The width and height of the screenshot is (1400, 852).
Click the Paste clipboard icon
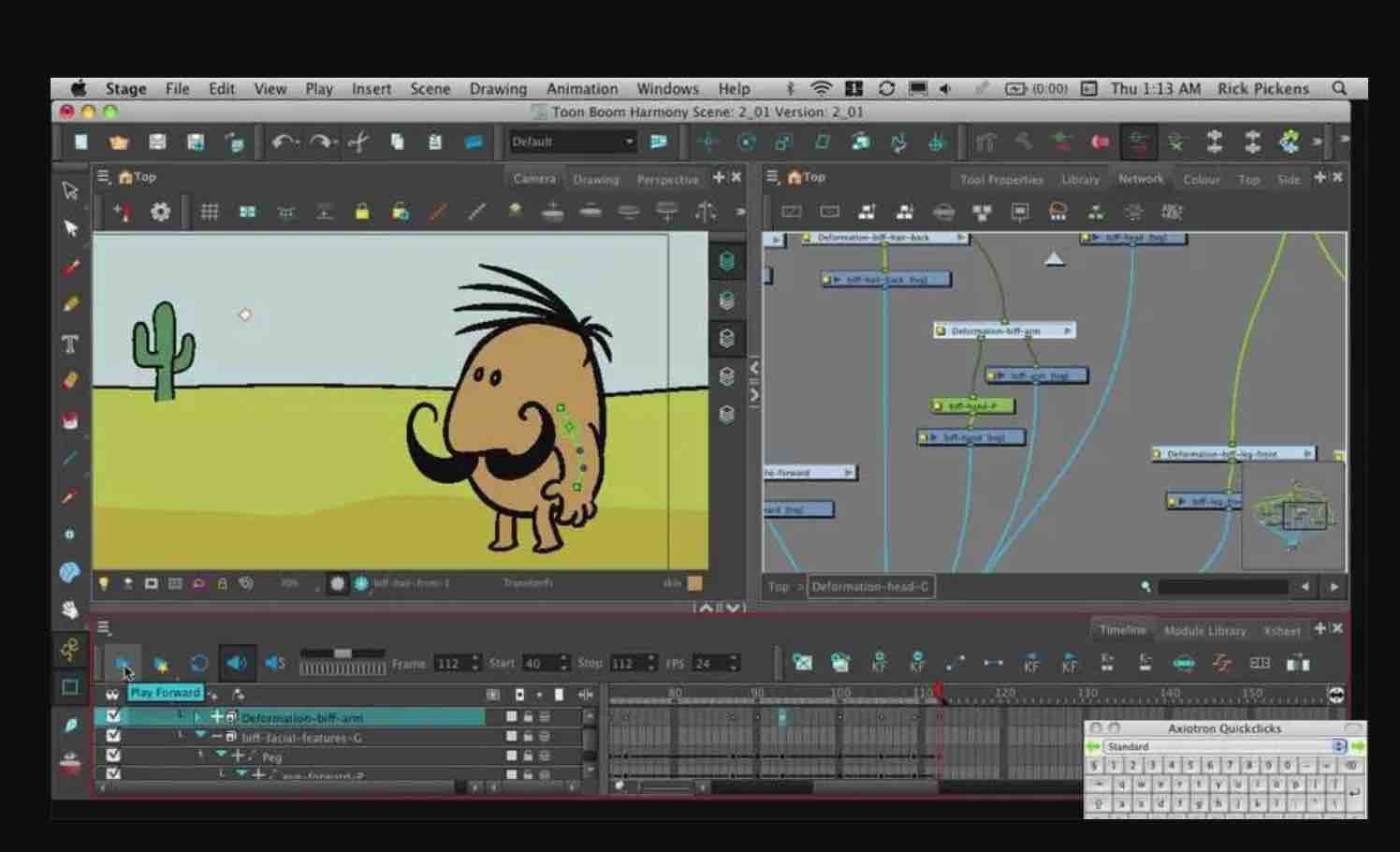click(435, 141)
